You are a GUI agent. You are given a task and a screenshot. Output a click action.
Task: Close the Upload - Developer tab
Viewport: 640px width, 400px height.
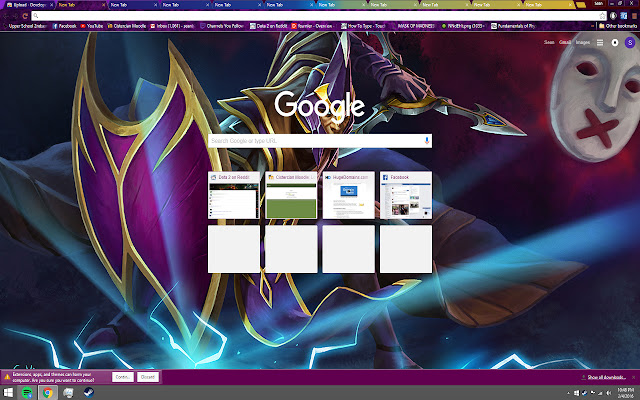tap(51, 5)
